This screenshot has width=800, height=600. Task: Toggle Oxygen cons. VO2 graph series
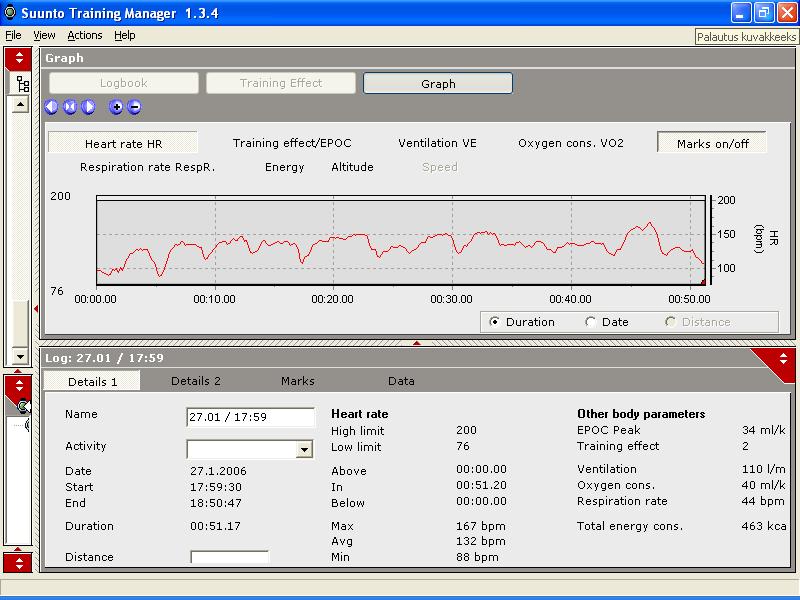tap(570, 143)
